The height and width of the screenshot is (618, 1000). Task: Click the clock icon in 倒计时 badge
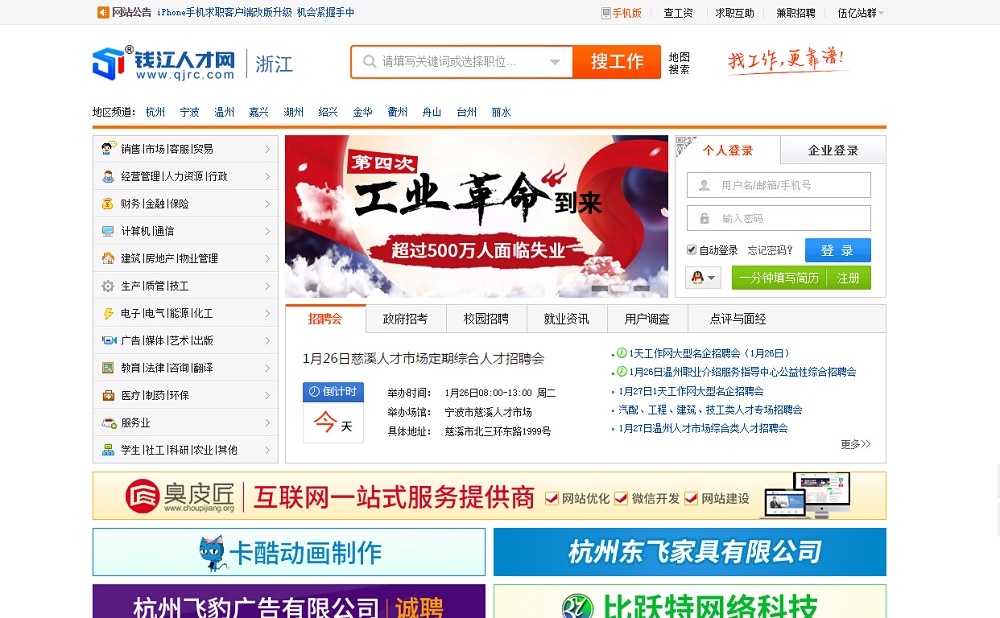click(314, 392)
